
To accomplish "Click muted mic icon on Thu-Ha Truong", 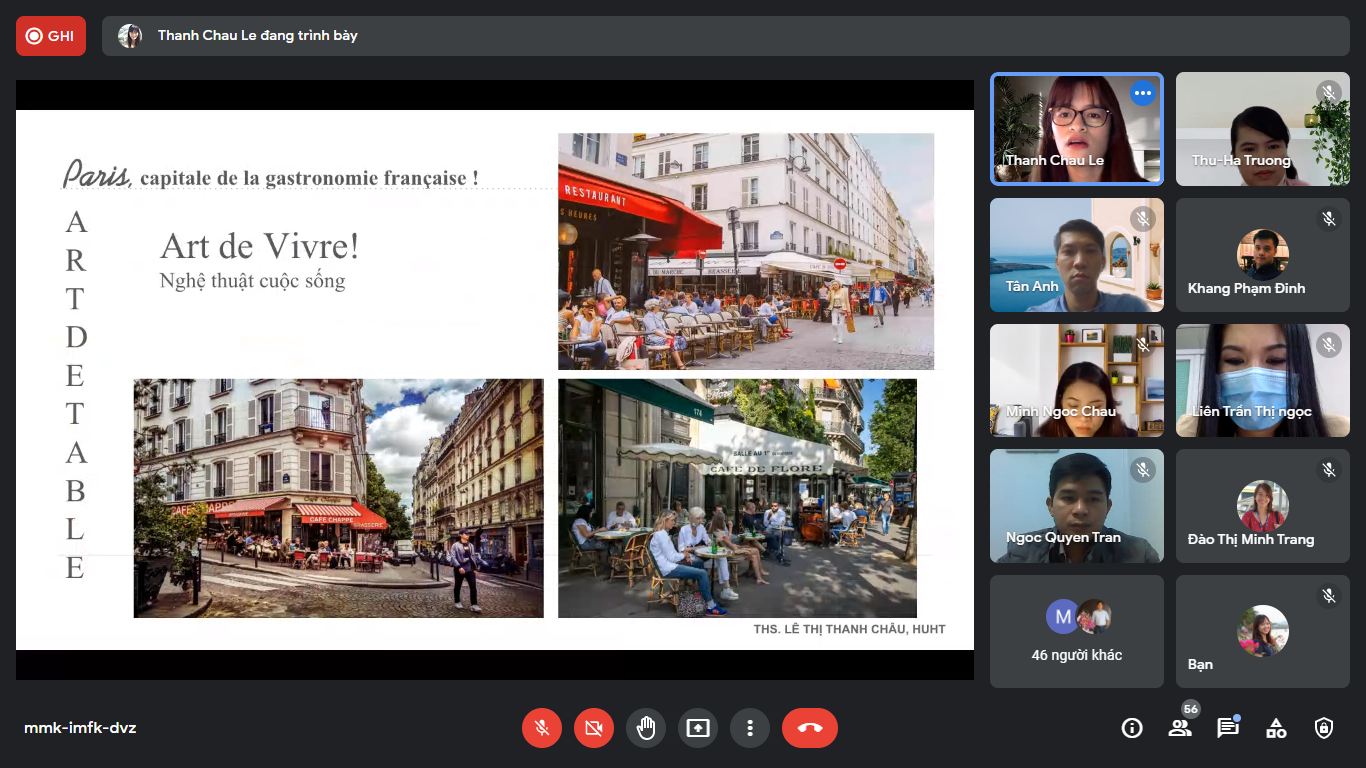I will pos(1329,93).
